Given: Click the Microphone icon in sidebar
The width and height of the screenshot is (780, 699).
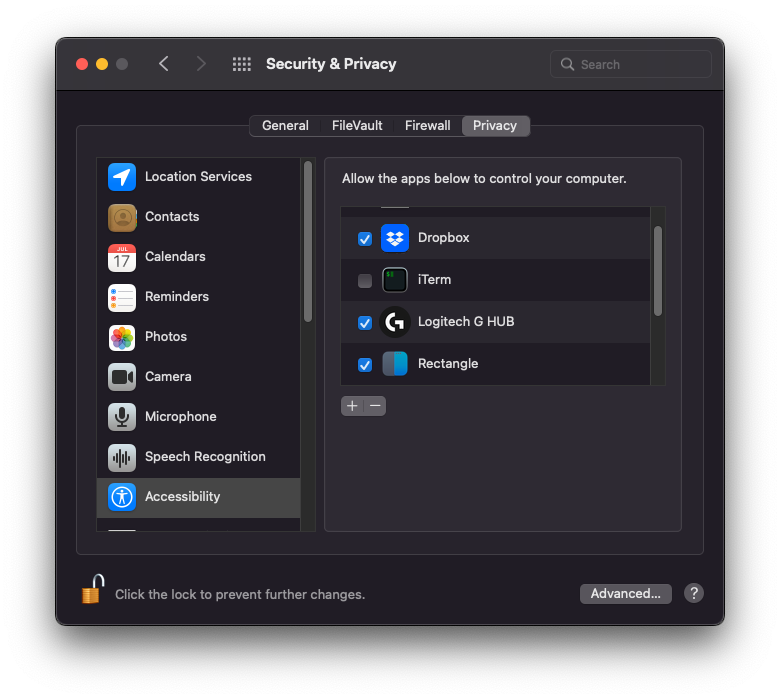Looking at the screenshot, I should (122, 417).
